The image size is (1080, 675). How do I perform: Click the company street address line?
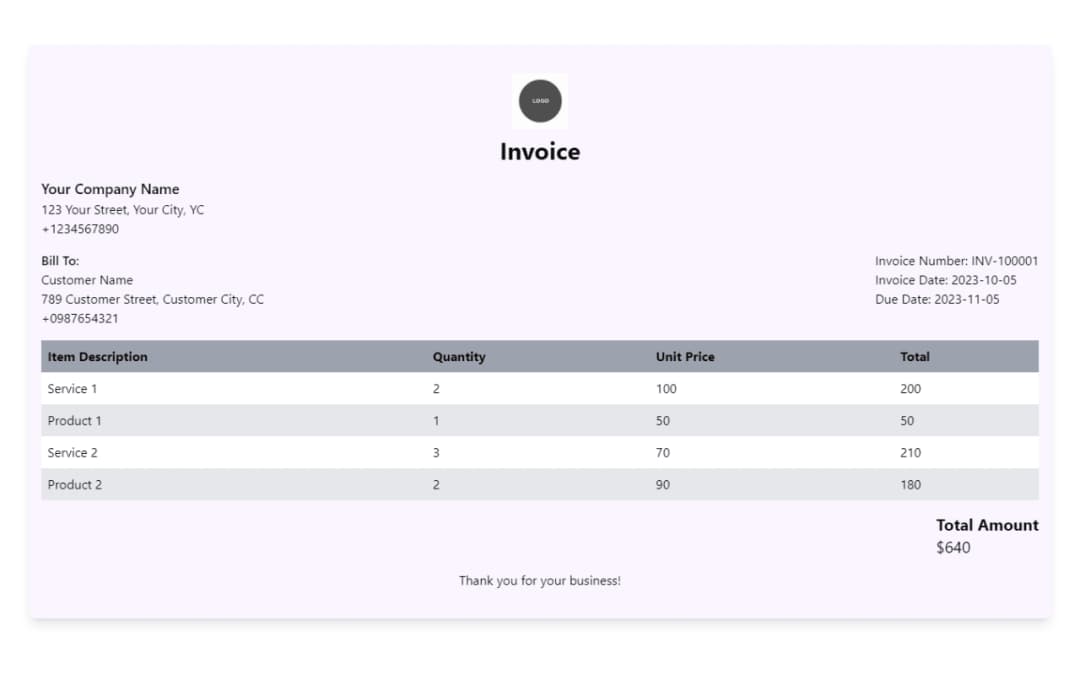coord(122,210)
